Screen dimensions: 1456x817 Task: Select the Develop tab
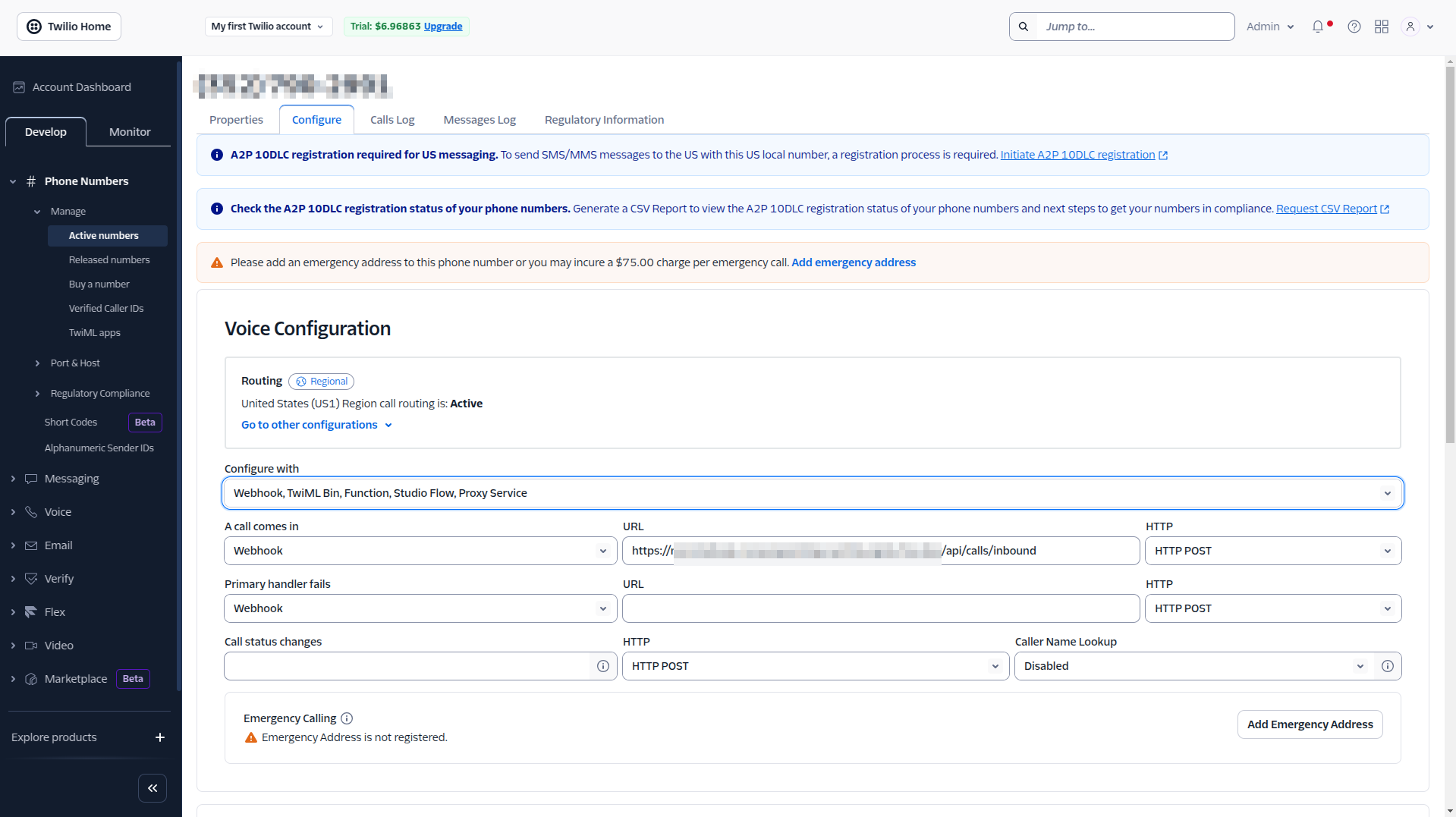click(x=46, y=132)
